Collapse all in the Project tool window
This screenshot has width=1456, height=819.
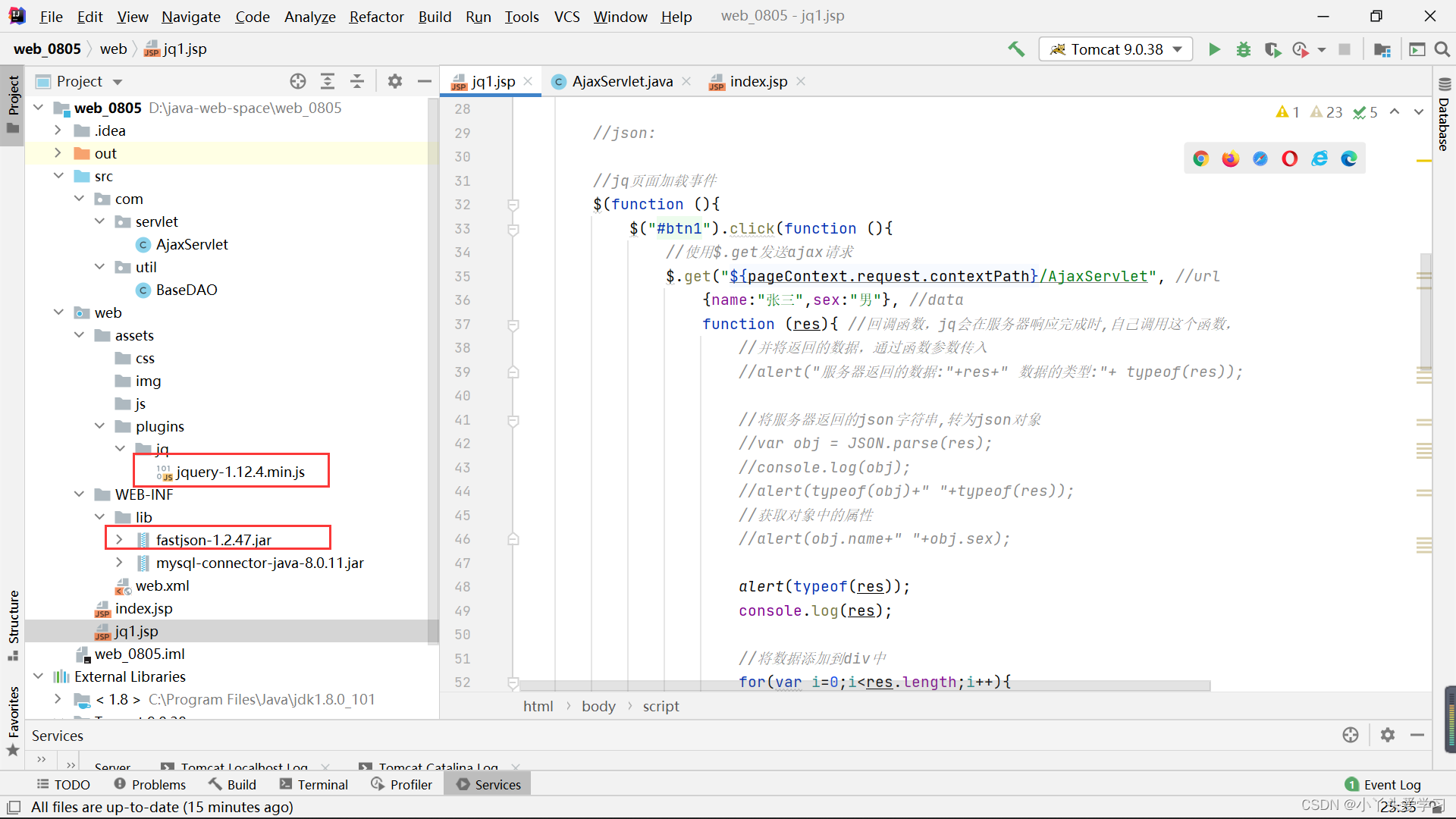point(357,81)
